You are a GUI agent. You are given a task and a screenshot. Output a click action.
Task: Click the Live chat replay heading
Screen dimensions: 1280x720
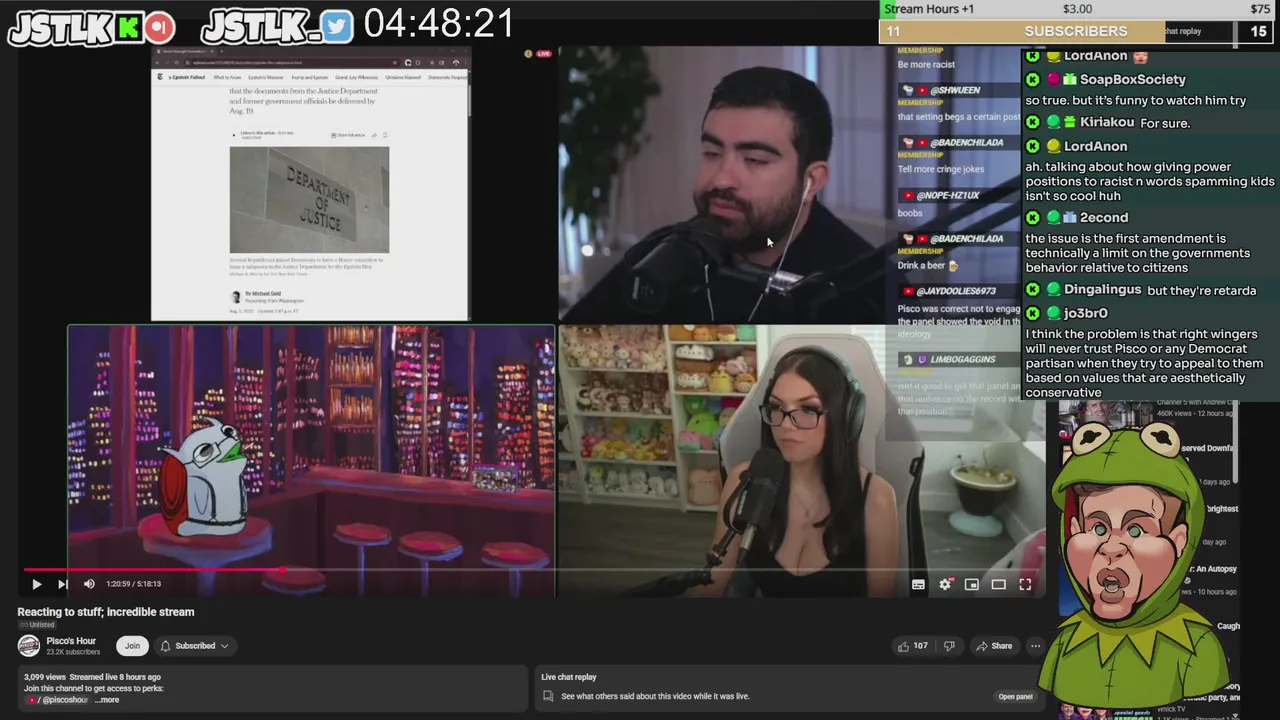(569, 677)
